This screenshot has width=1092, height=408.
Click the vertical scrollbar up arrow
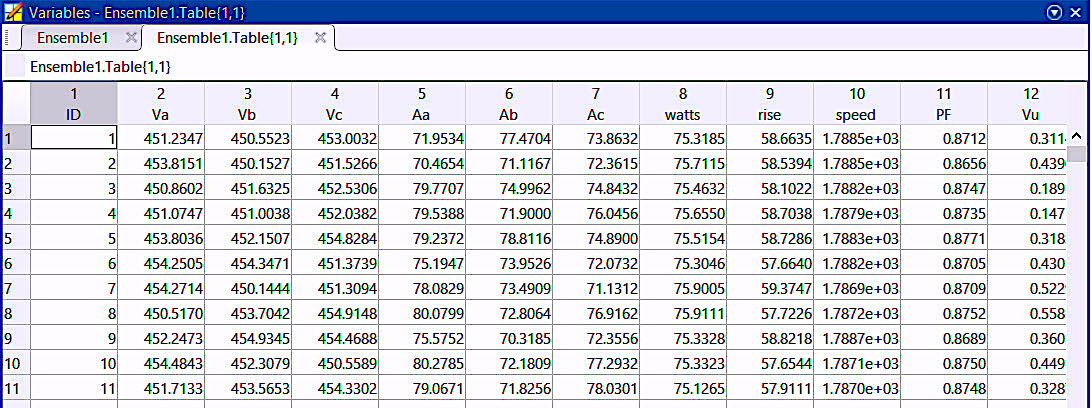coord(1077,136)
